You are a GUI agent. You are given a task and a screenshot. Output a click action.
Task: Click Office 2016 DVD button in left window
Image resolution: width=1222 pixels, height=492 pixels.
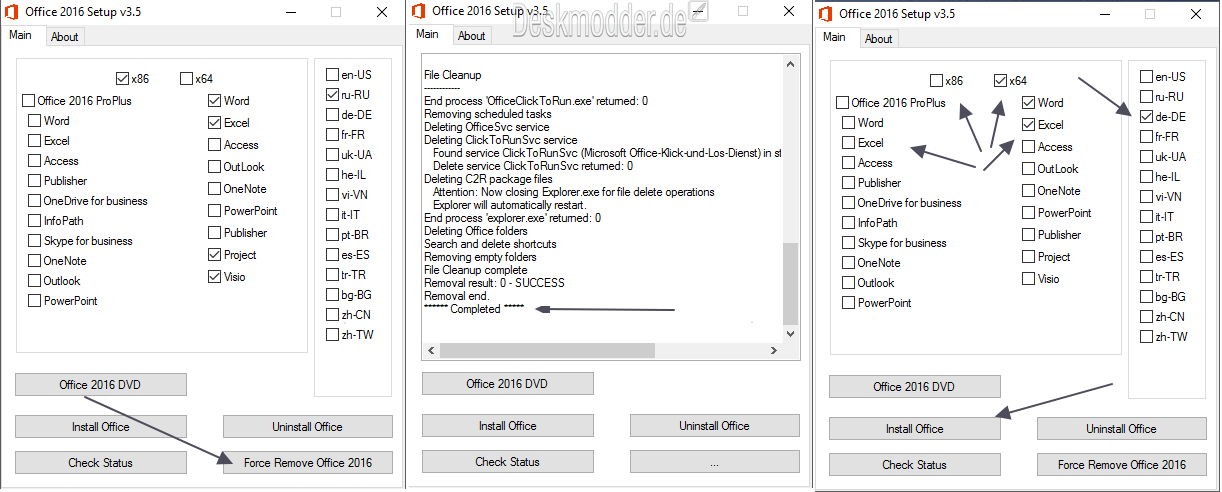click(101, 385)
